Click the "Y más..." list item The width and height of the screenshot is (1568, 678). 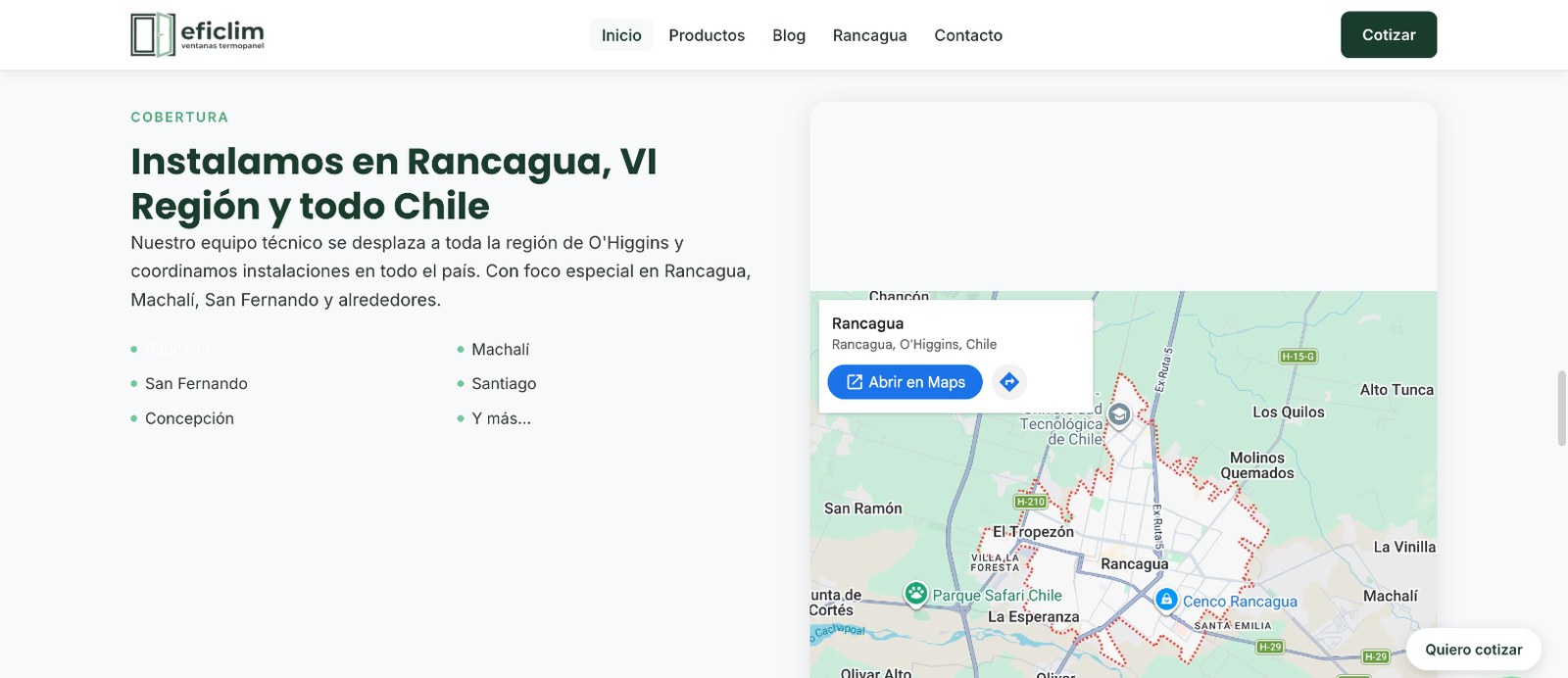pos(501,418)
